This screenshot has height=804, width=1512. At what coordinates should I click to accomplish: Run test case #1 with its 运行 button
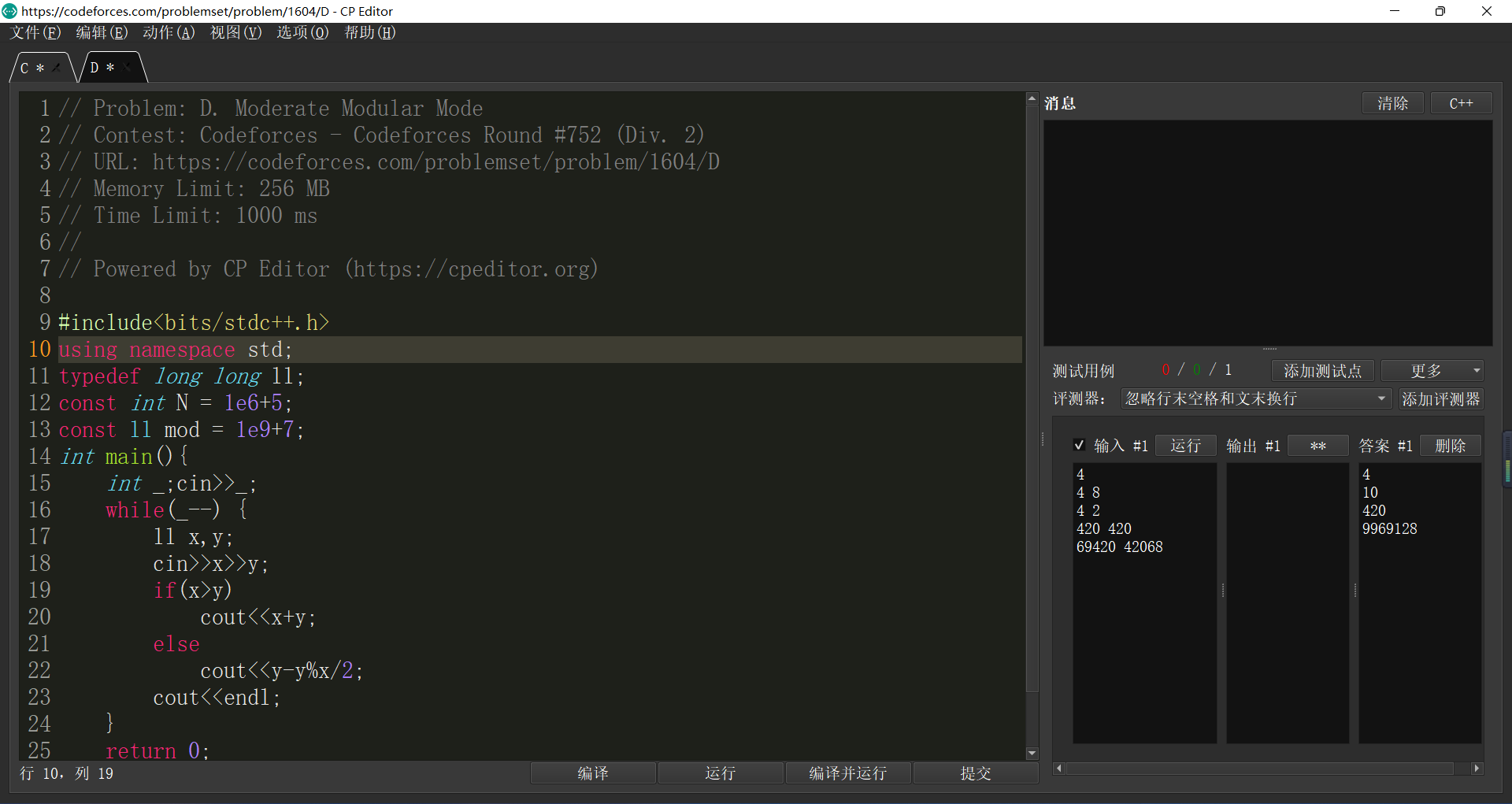(1186, 446)
